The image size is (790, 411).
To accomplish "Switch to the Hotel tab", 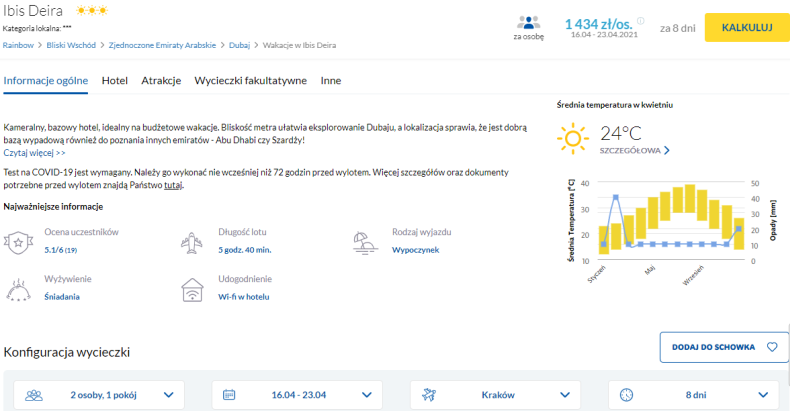I will 115,81.
